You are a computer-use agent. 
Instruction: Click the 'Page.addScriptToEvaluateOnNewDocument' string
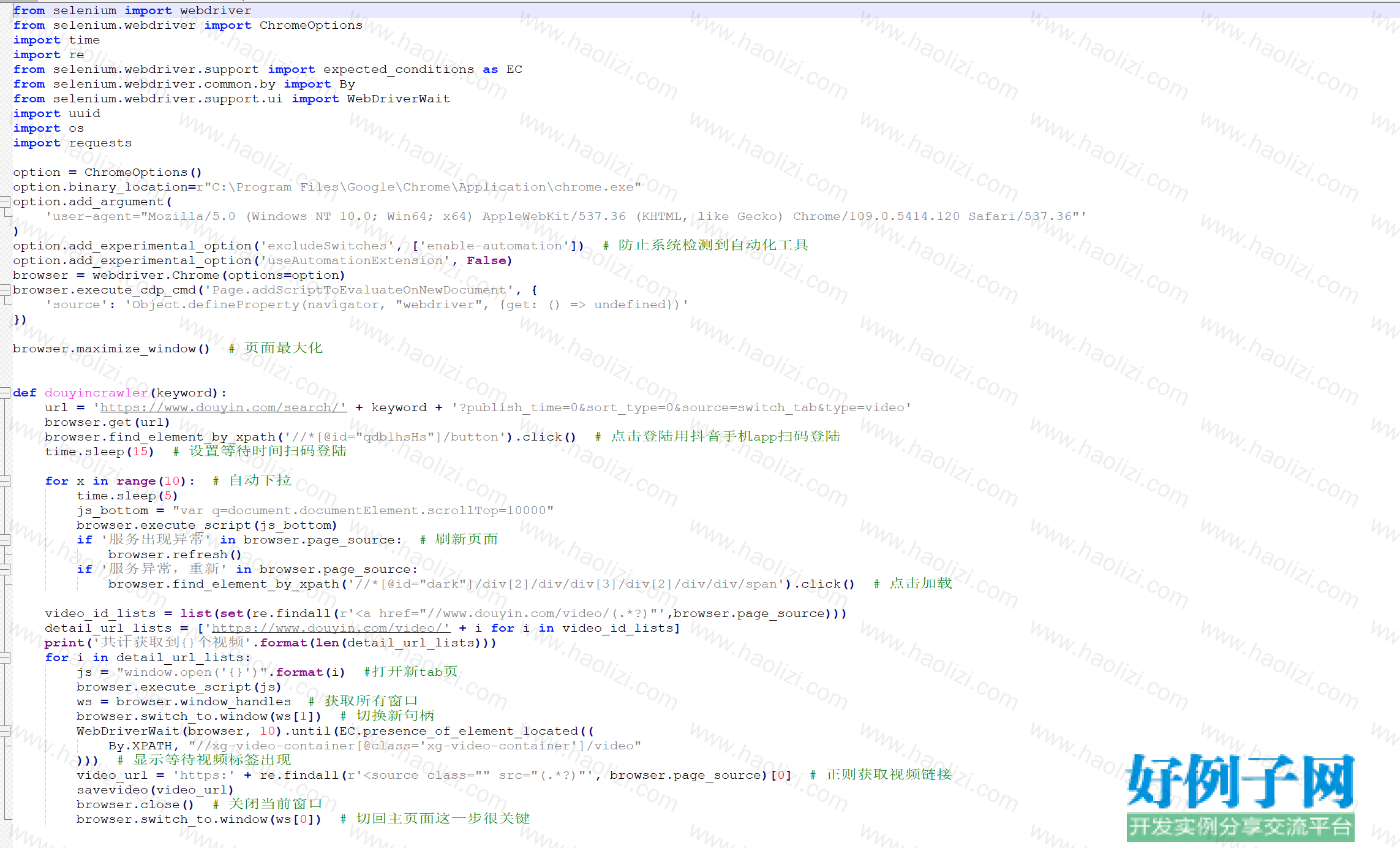pyautogui.click(x=359, y=290)
